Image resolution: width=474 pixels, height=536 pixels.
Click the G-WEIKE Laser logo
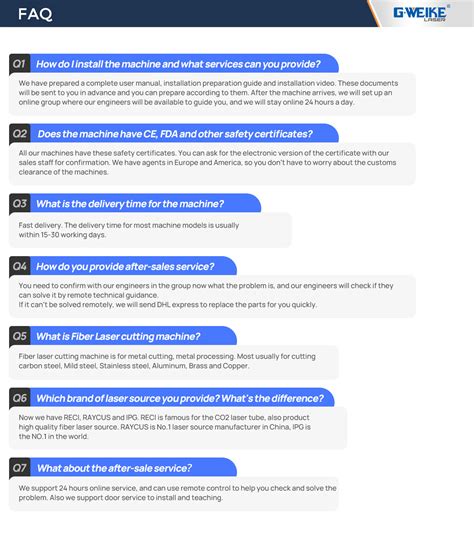(421, 14)
